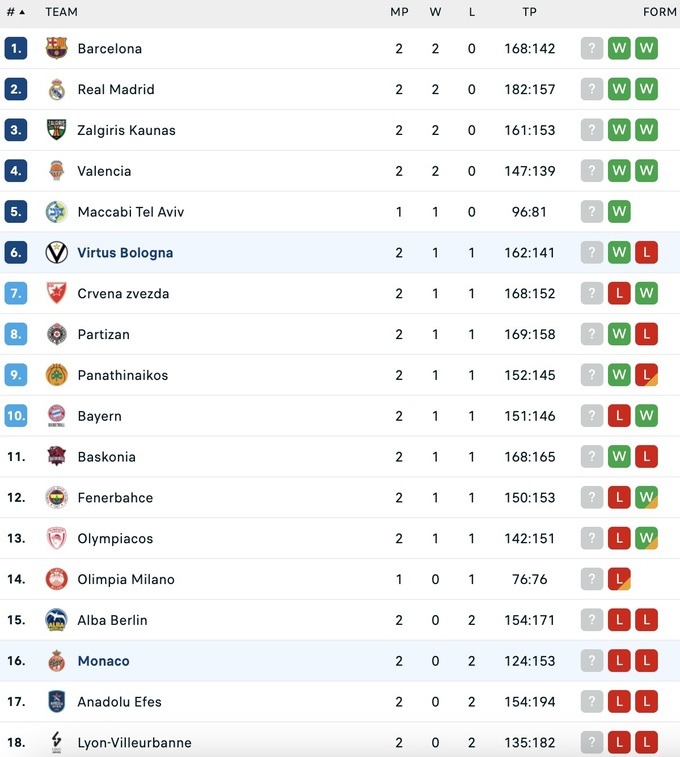Open the Monaco team link
Viewport: 680px width, 757px height.
tap(103, 661)
